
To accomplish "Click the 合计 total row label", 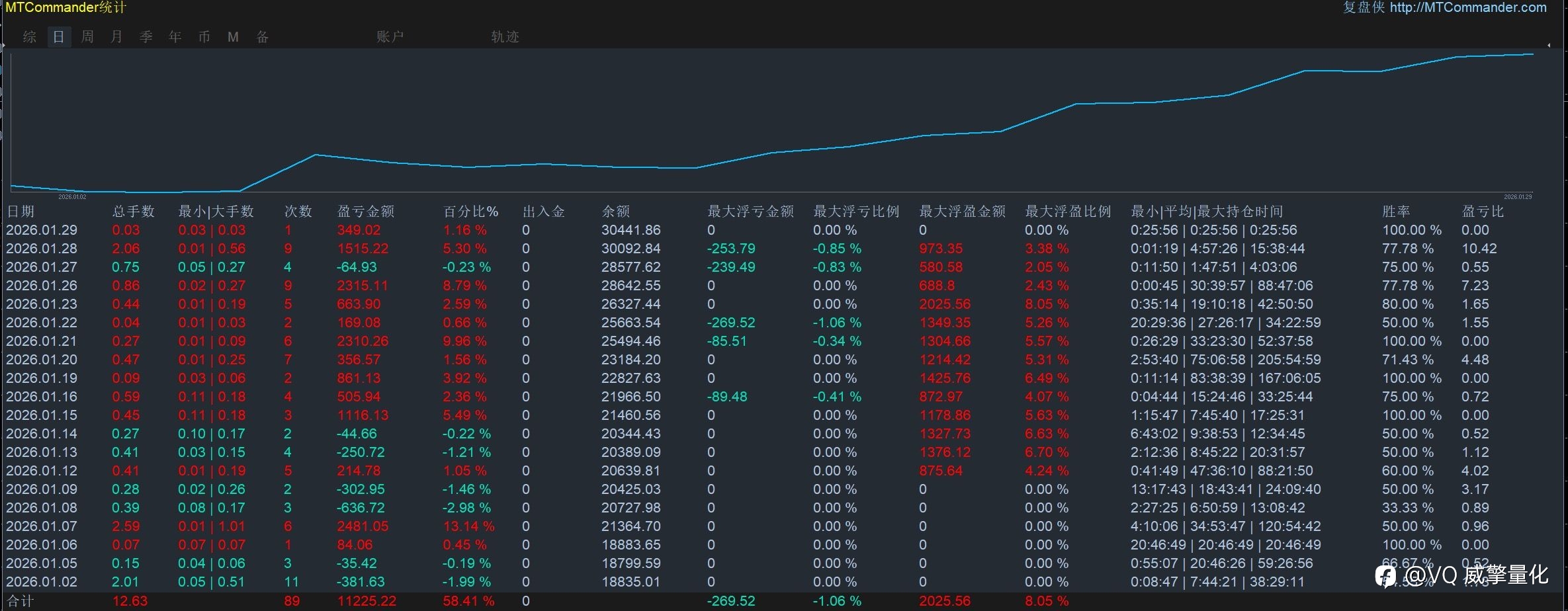I will (21, 601).
